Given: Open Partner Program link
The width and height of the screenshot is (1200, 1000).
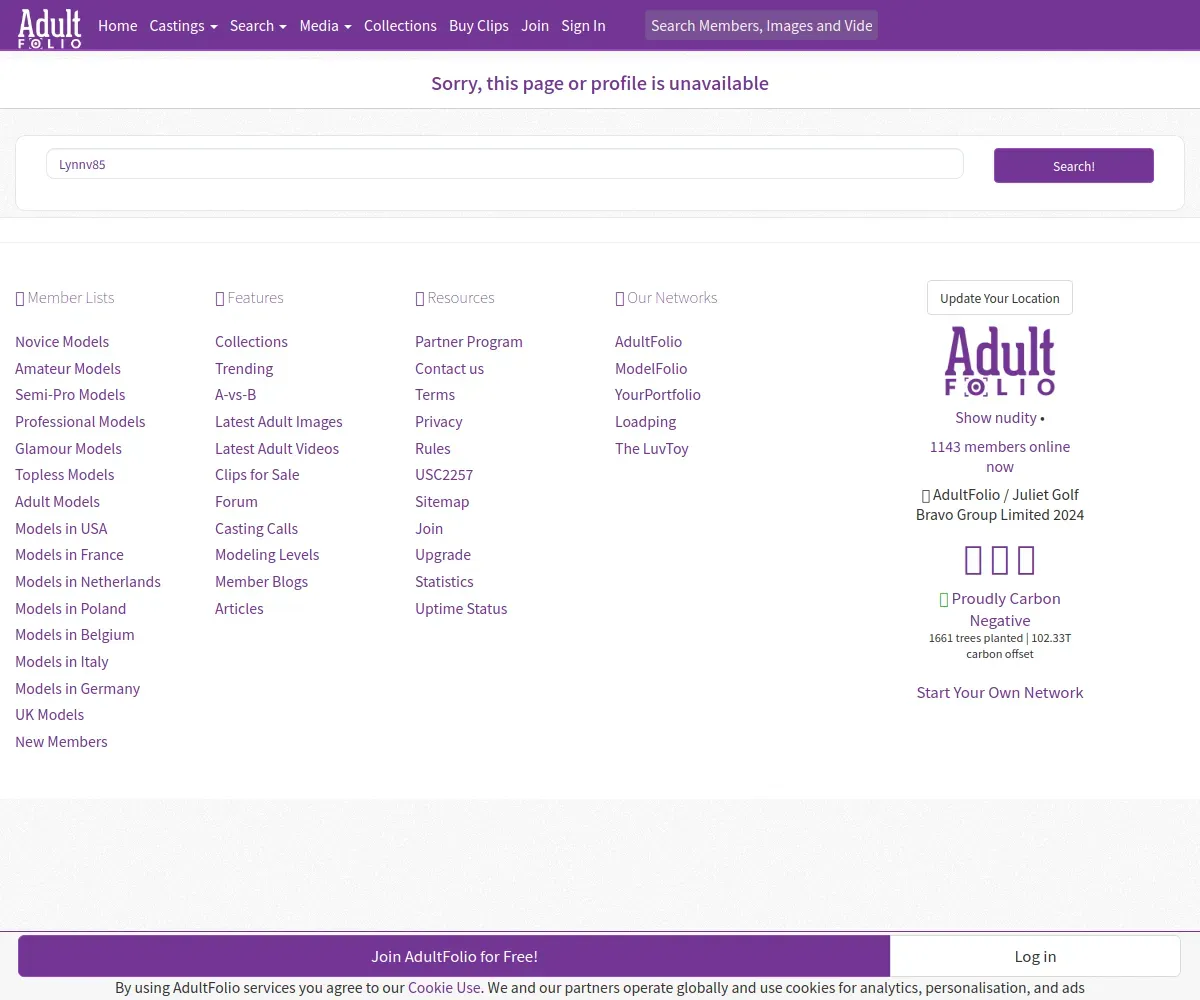Looking at the screenshot, I should [469, 342].
